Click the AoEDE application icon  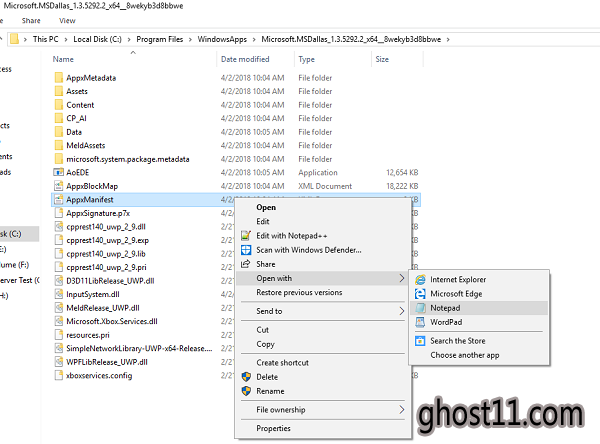point(59,173)
